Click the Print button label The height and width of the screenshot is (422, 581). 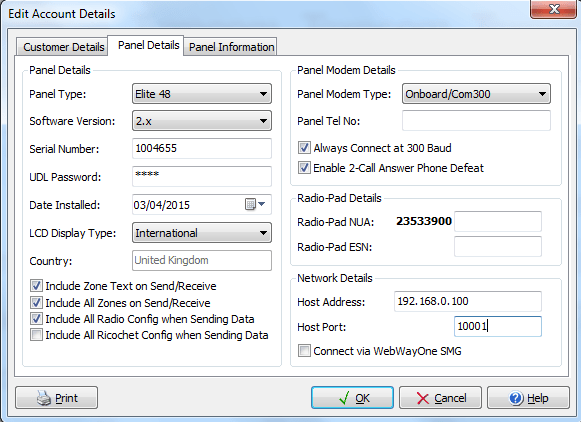click(66, 398)
